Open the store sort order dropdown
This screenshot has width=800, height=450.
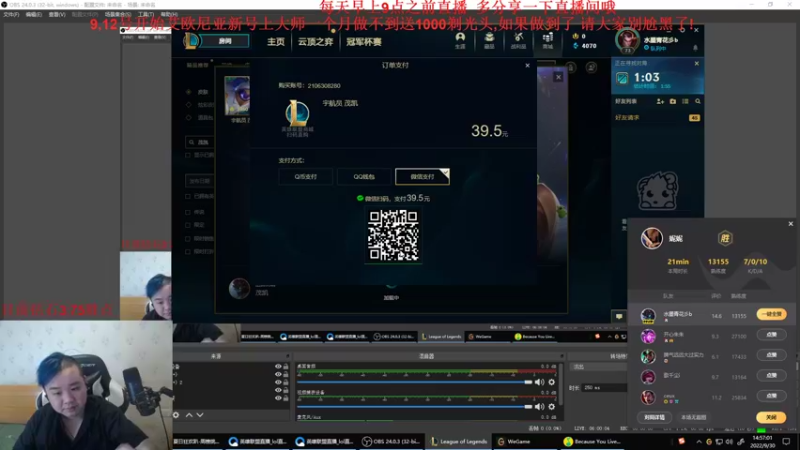(199, 181)
